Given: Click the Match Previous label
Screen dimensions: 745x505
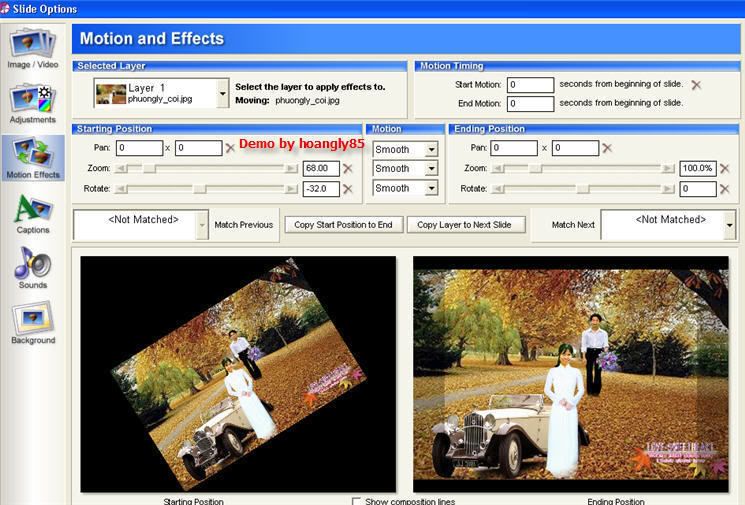Looking at the screenshot, I should (244, 225).
